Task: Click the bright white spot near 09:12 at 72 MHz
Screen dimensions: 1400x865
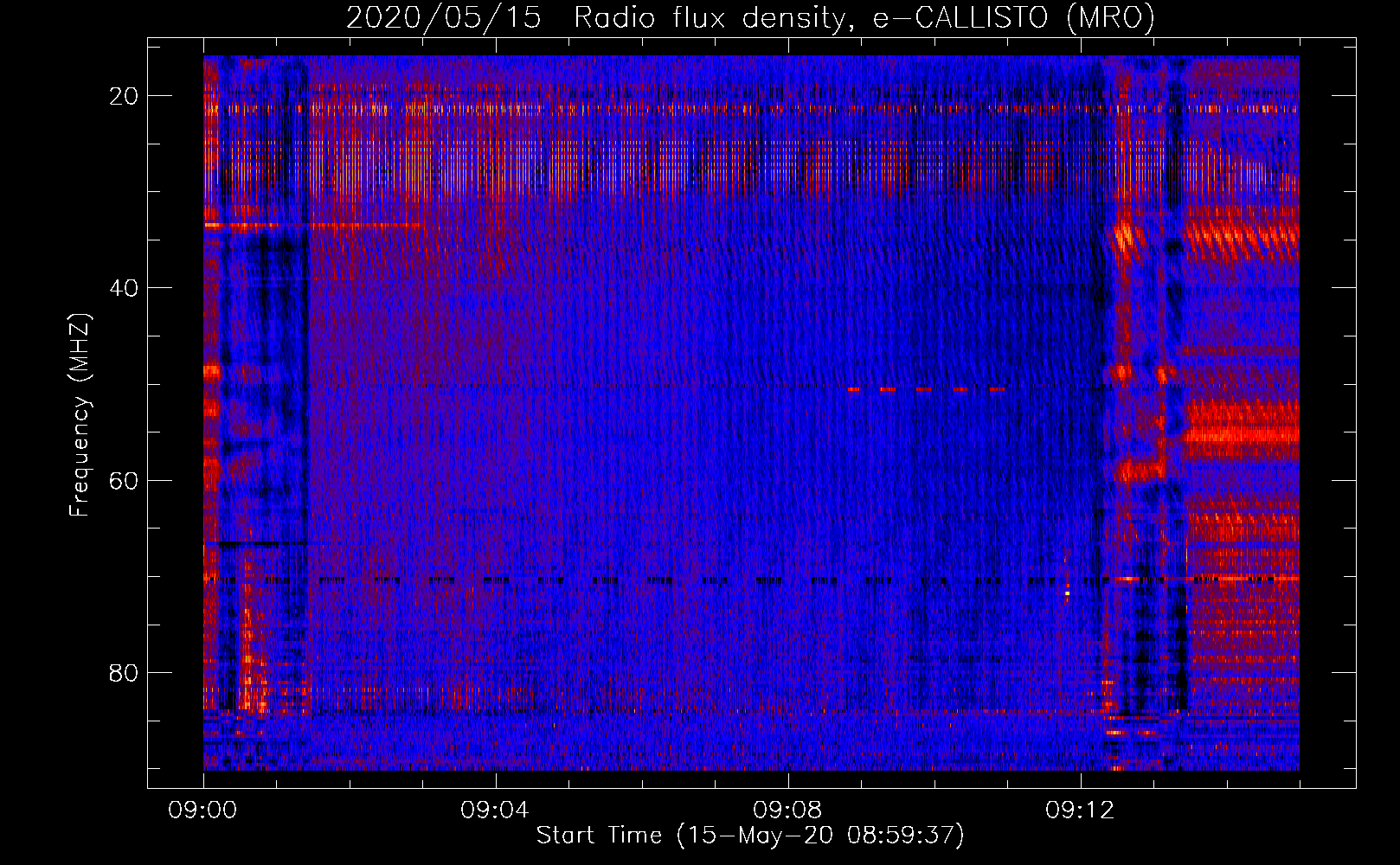Action: point(1067,592)
